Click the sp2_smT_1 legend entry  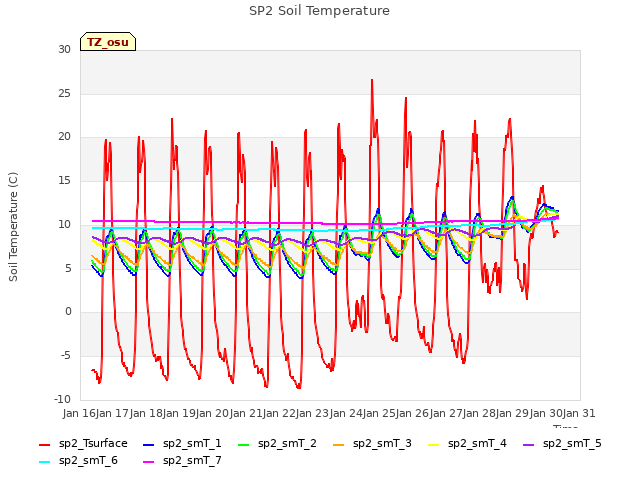pos(182,444)
